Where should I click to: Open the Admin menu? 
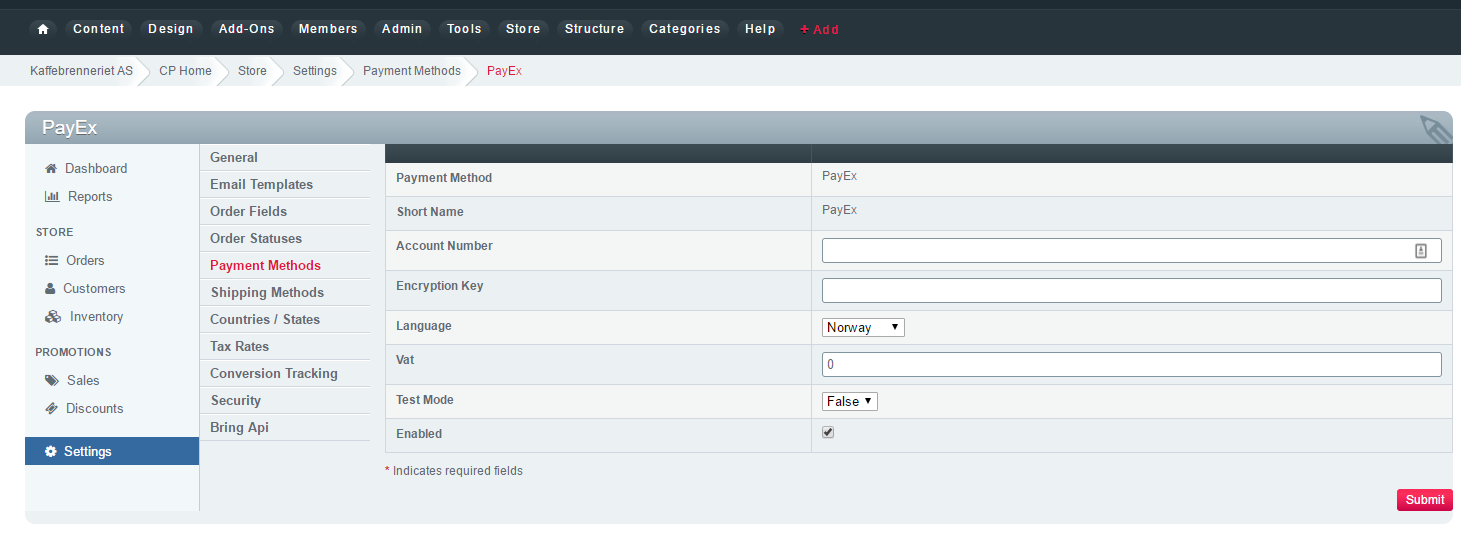(402, 29)
